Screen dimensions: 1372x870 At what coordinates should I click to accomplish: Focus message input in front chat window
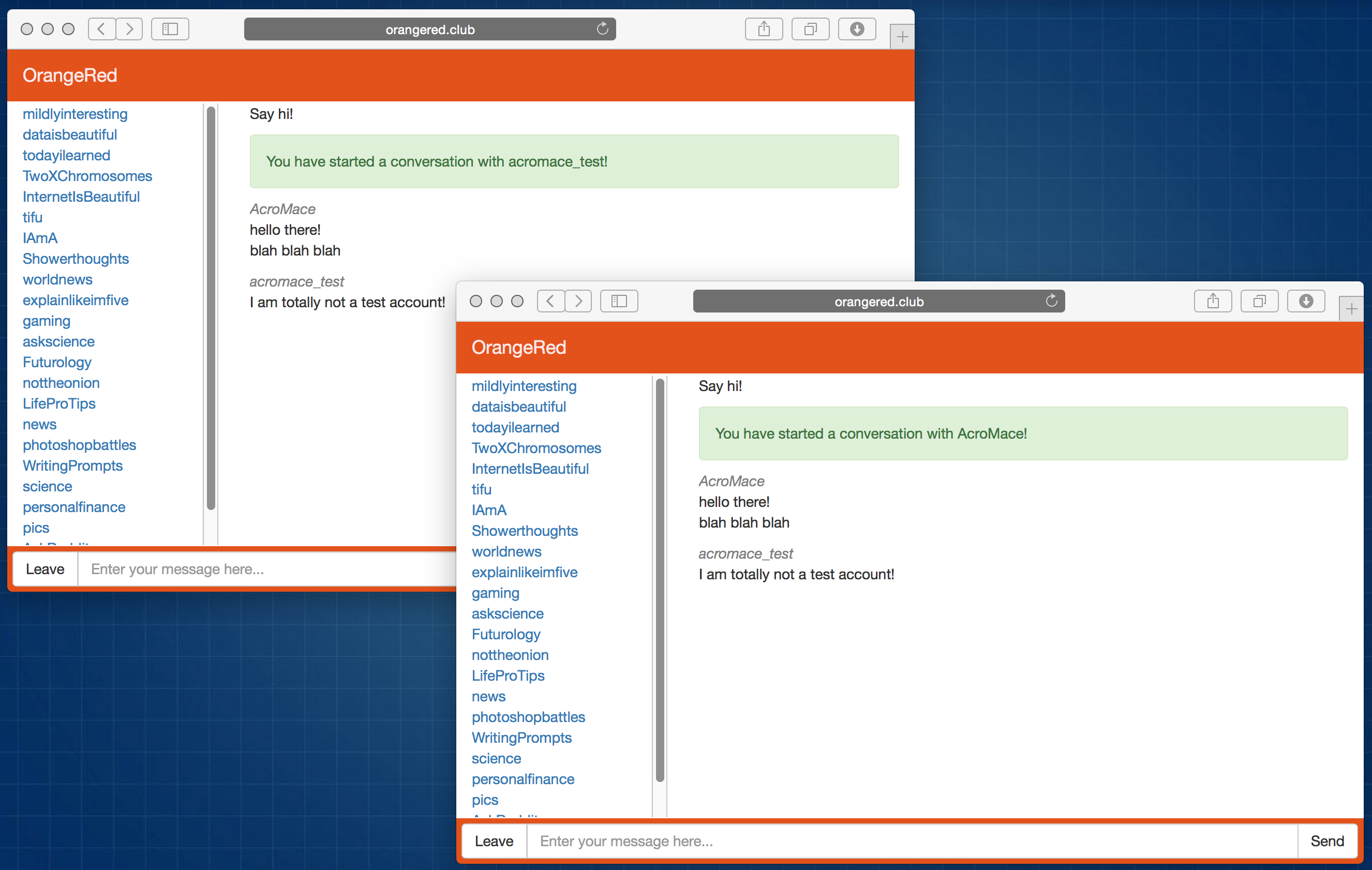point(912,841)
